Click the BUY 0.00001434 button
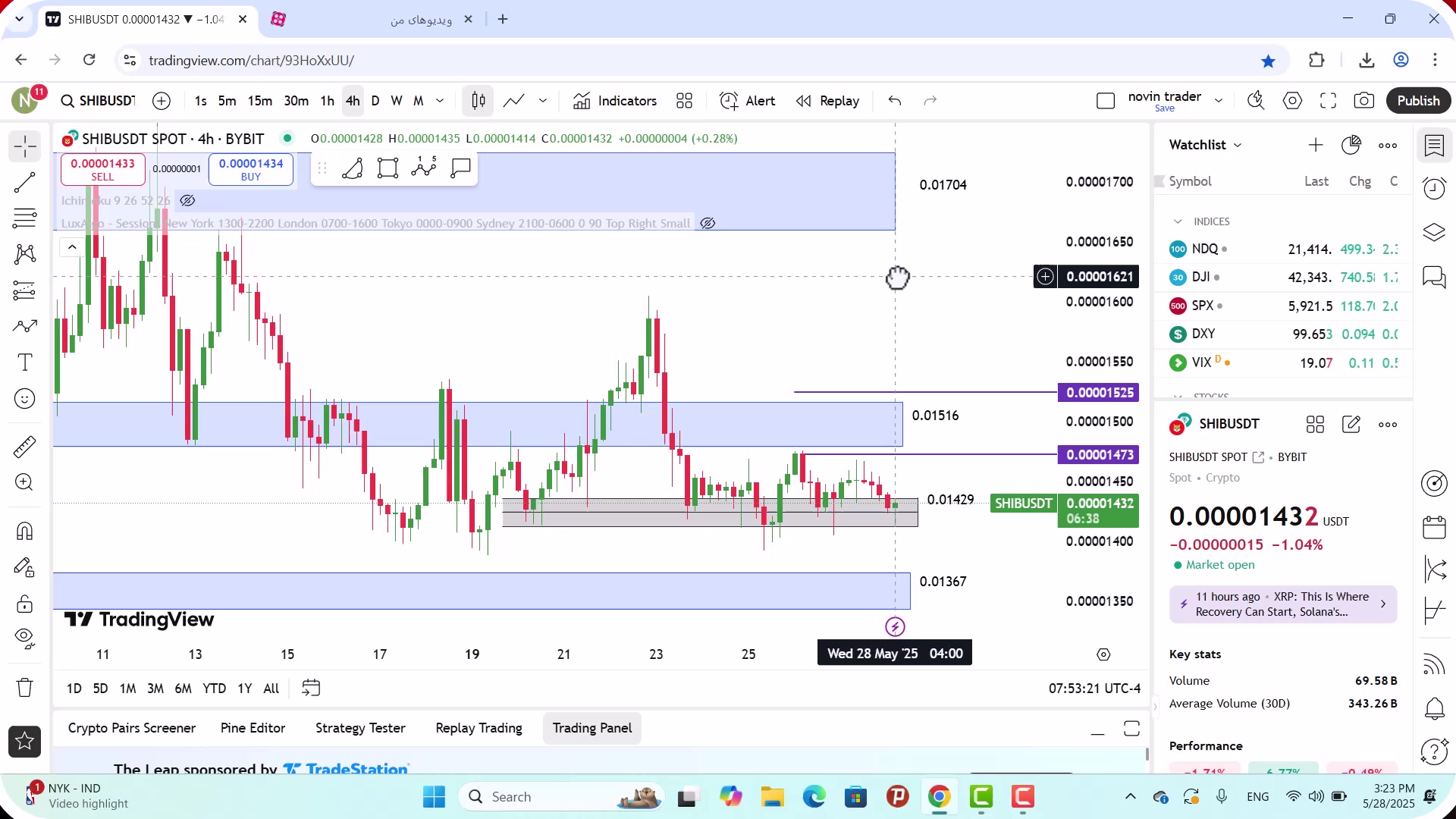 point(251,170)
